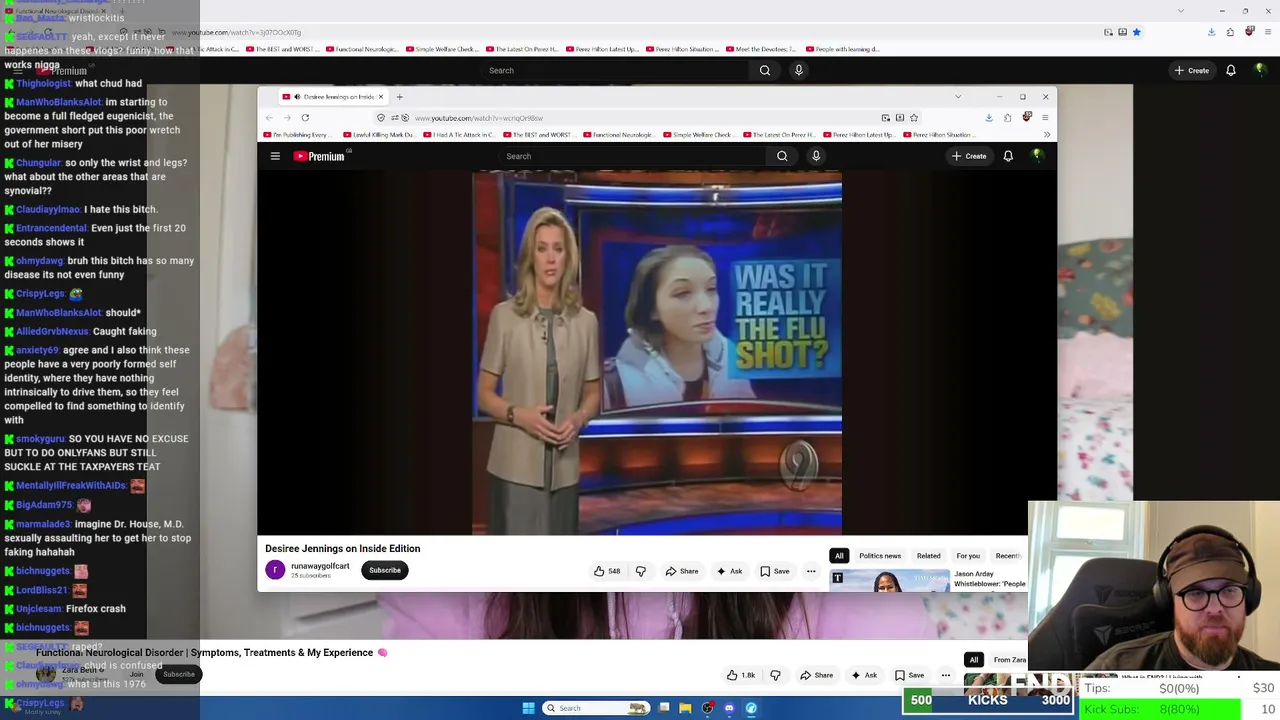Click search magnifier in background window

click(765, 70)
